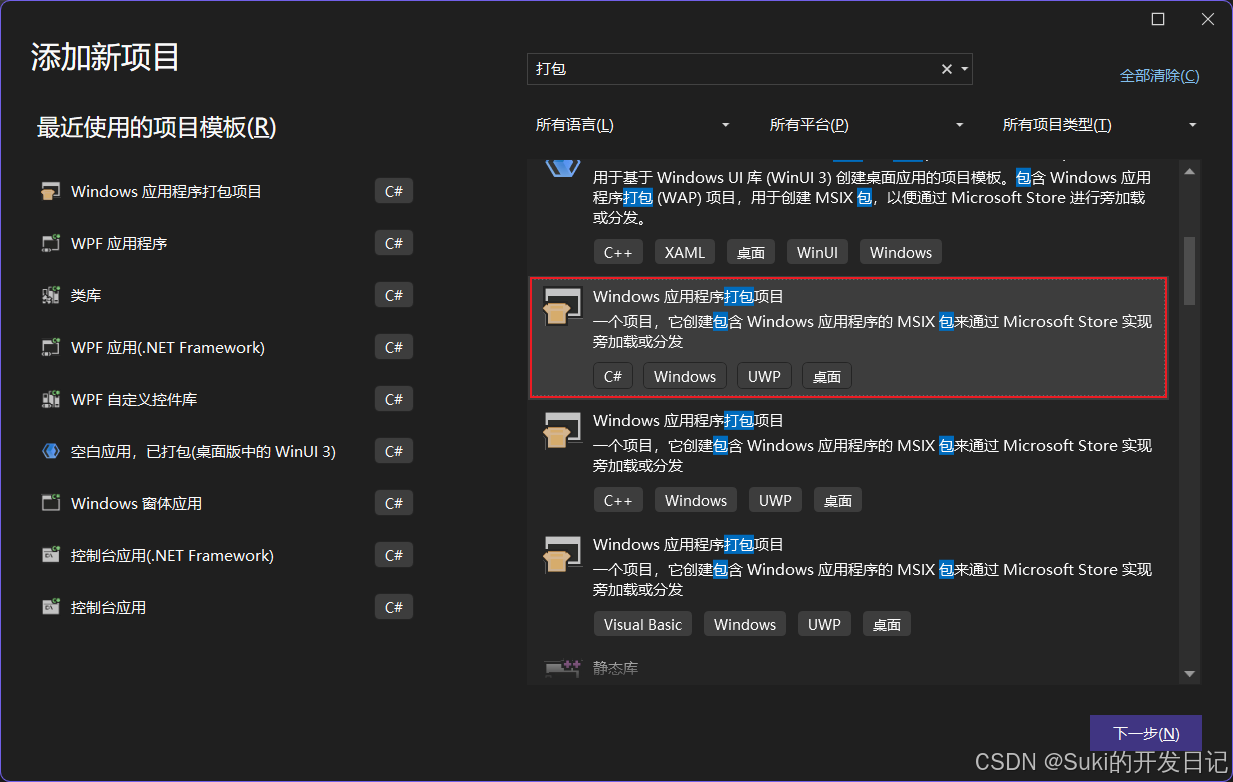
Task: Click the XAML tag on WinUI template
Action: point(685,252)
